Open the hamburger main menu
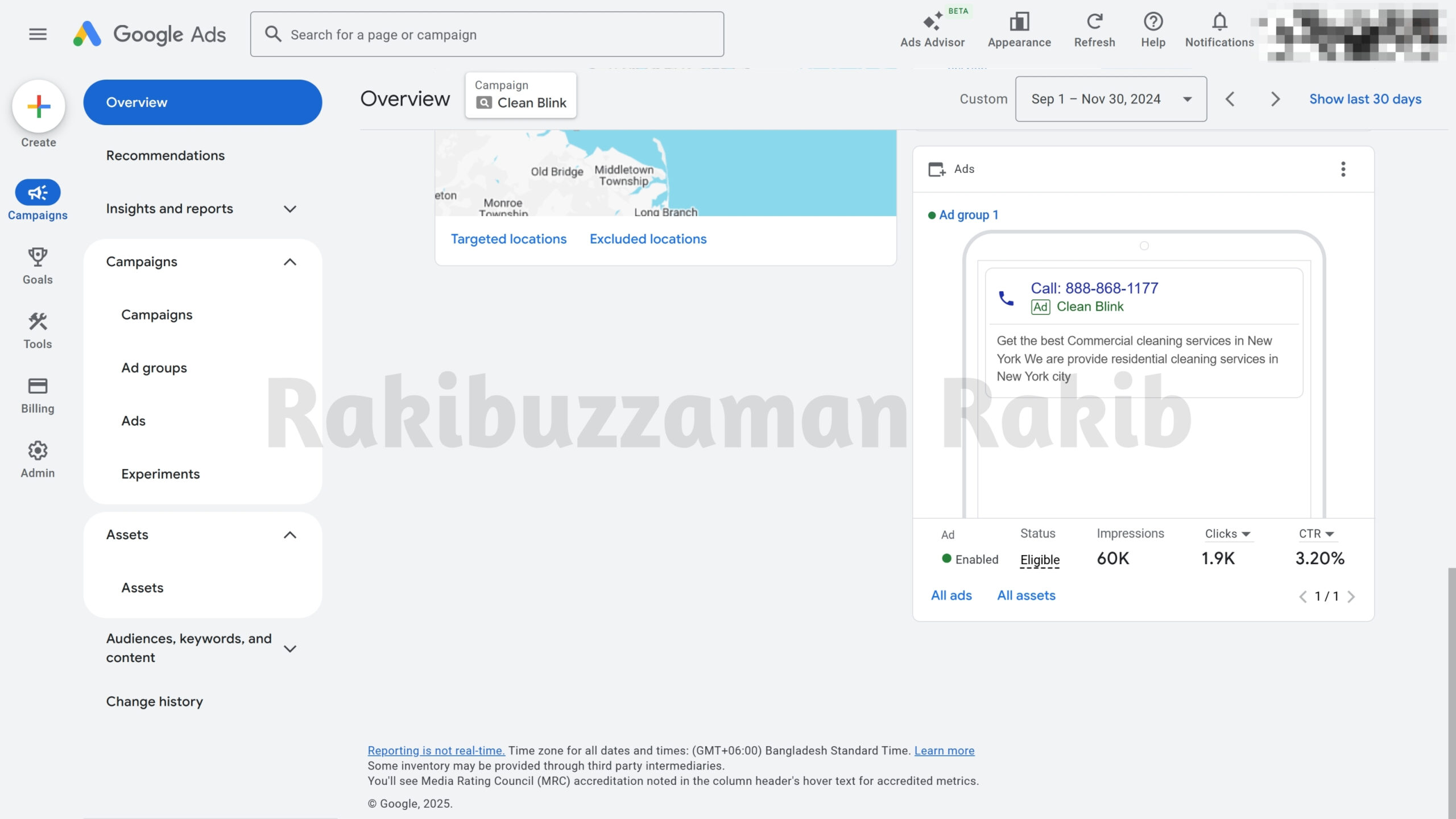Viewport: 1456px width, 819px height. point(38,34)
